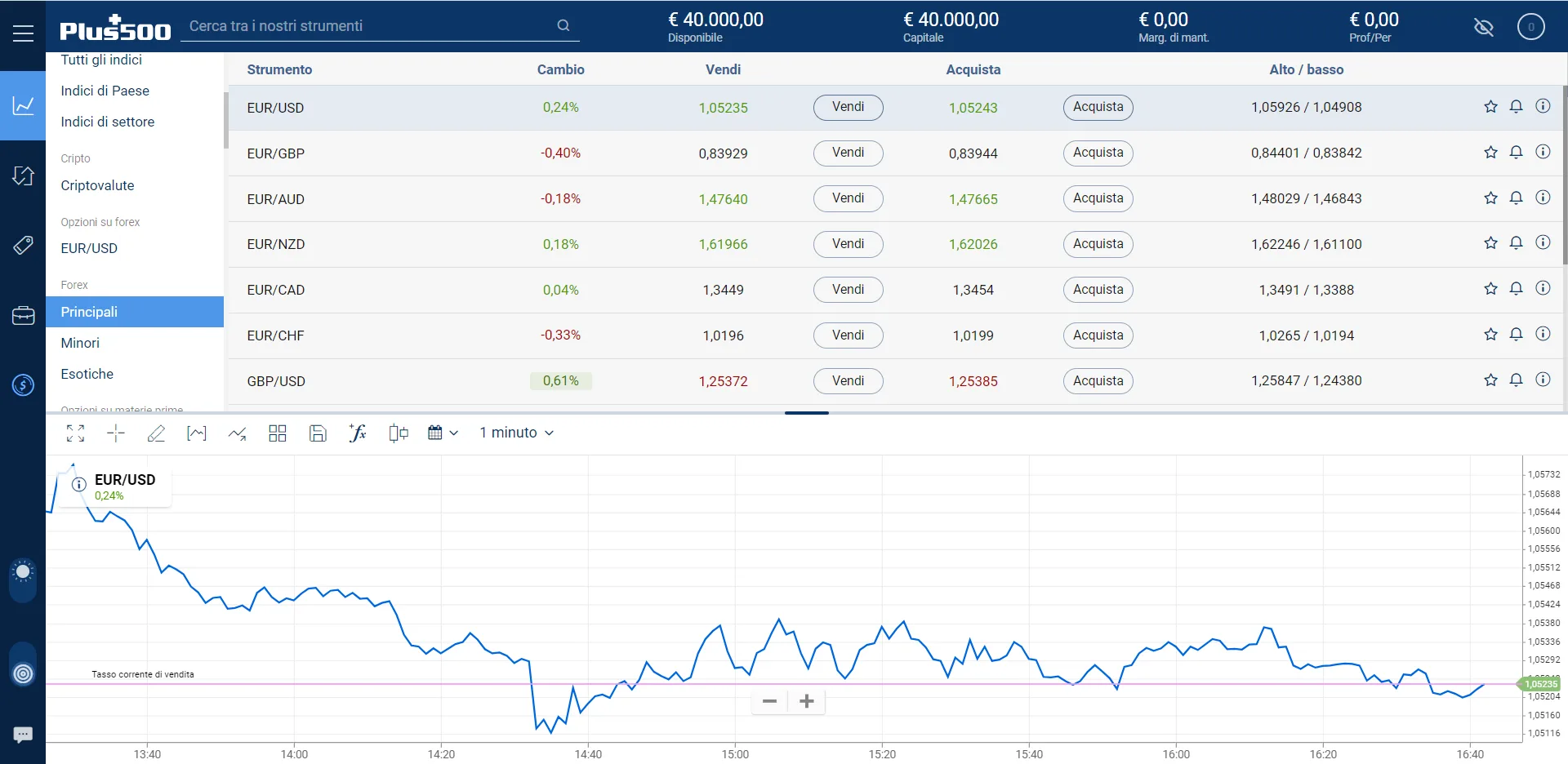Select the crosshair cursor chart tool
1568x764 pixels.
coord(116,433)
